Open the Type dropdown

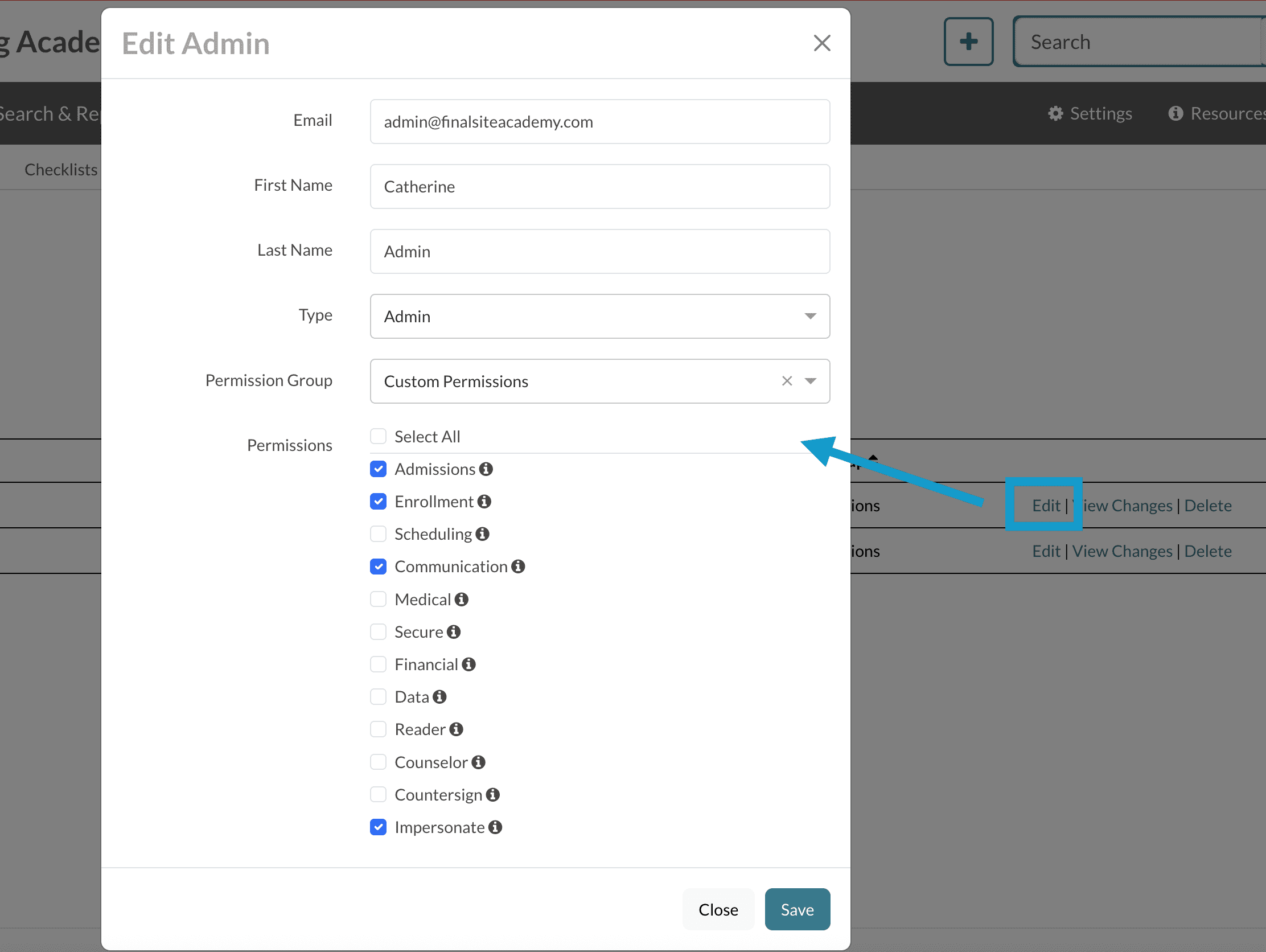[599, 317]
